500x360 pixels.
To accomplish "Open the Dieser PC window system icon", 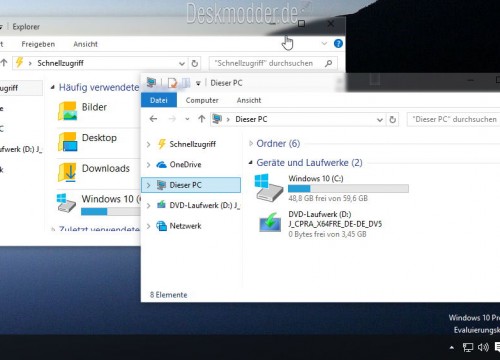I will pyautogui.click(x=151, y=82).
